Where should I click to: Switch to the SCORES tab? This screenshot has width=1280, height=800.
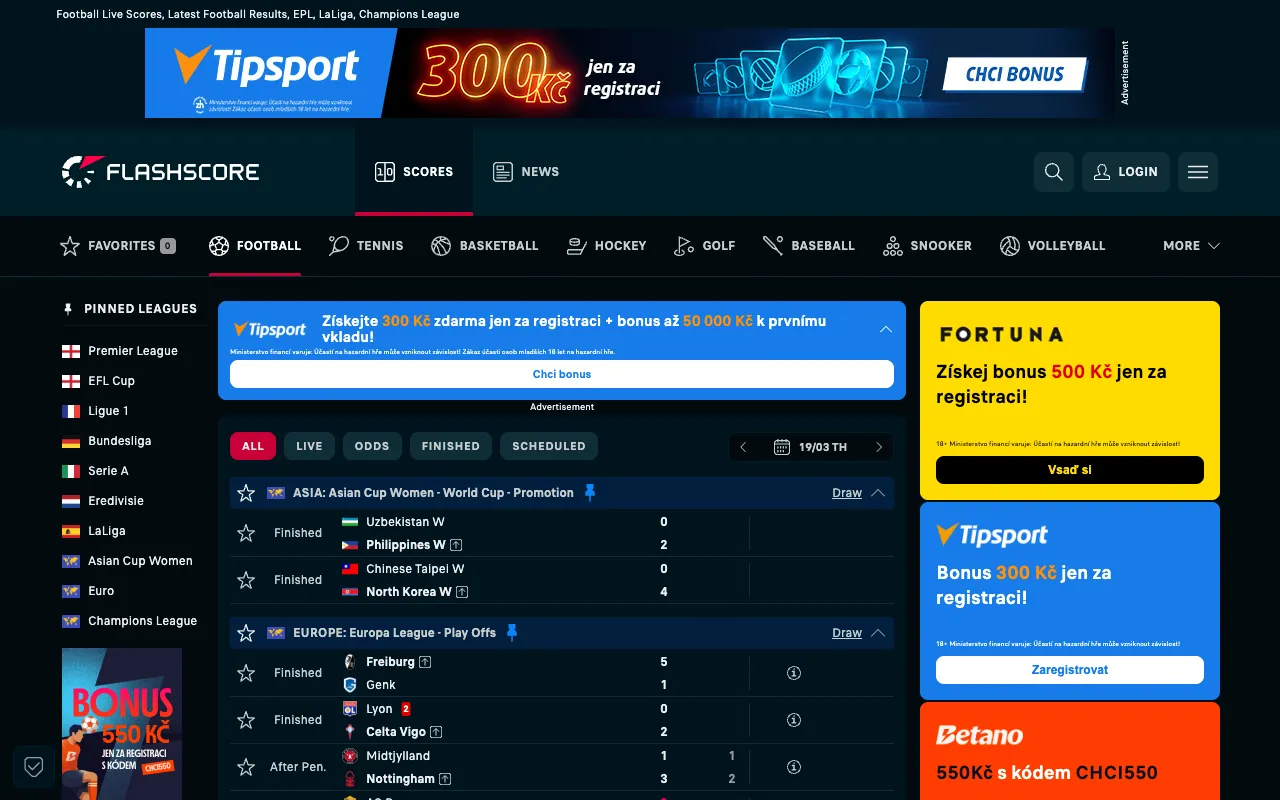[x=414, y=172]
